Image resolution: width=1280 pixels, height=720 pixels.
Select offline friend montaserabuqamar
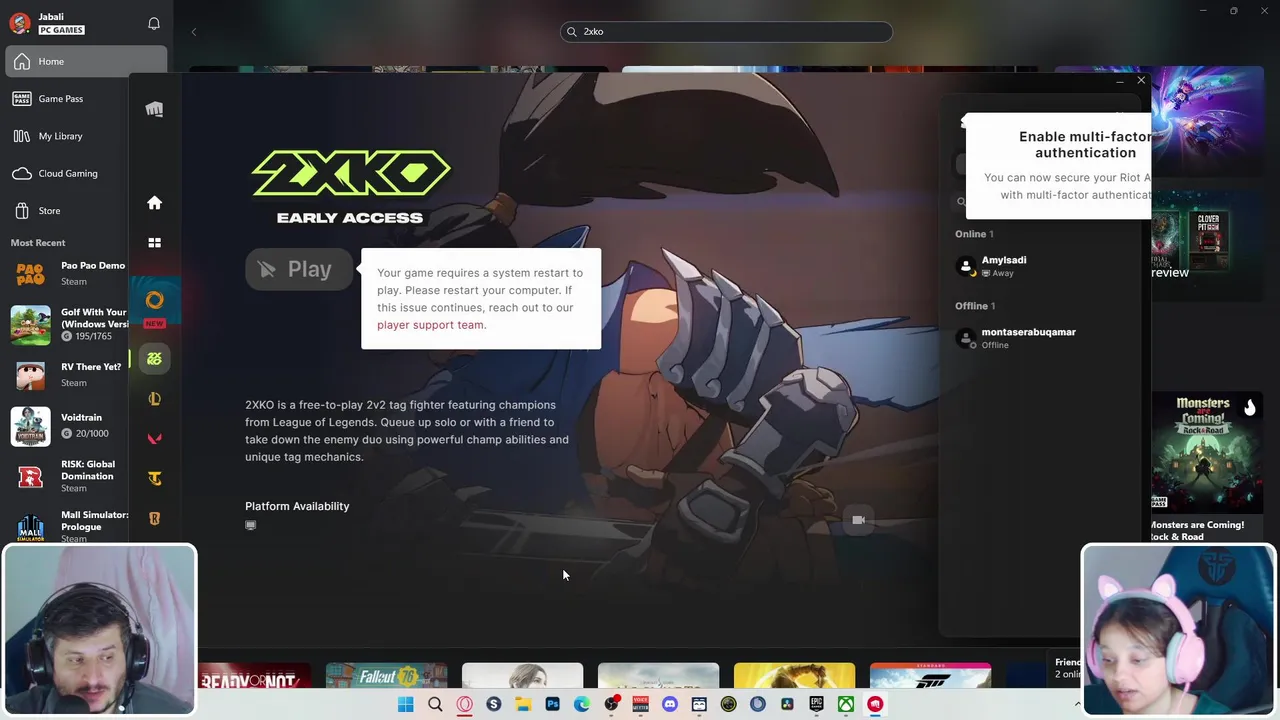click(x=1040, y=338)
